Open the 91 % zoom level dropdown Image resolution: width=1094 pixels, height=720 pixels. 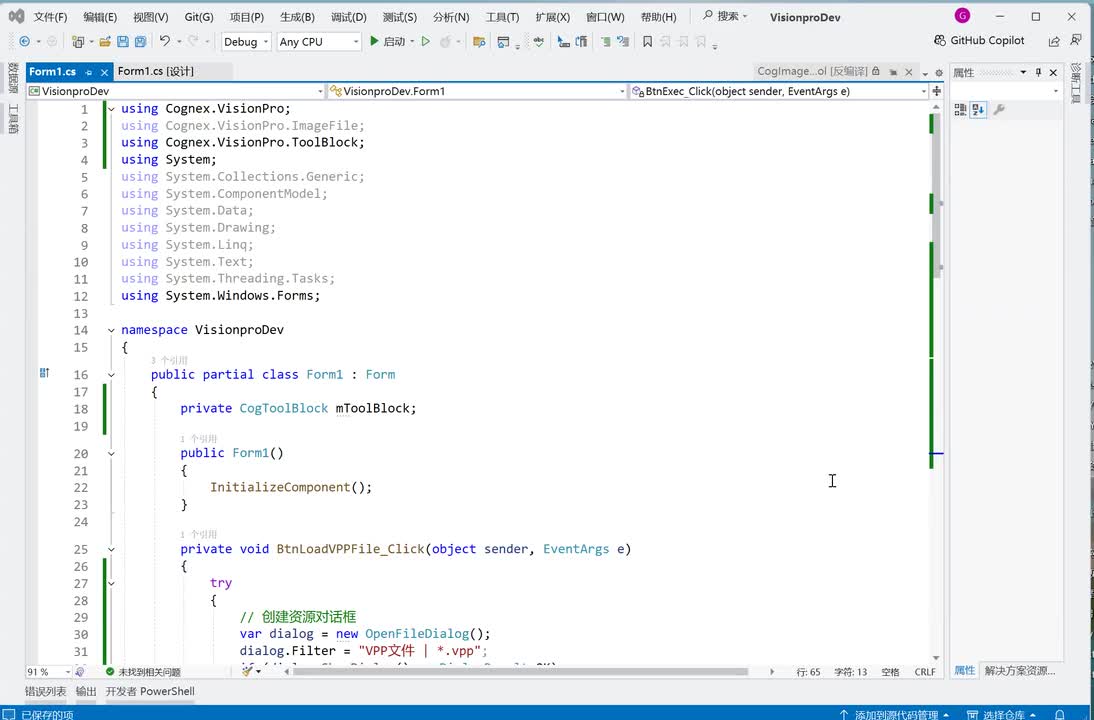coord(49,672)
